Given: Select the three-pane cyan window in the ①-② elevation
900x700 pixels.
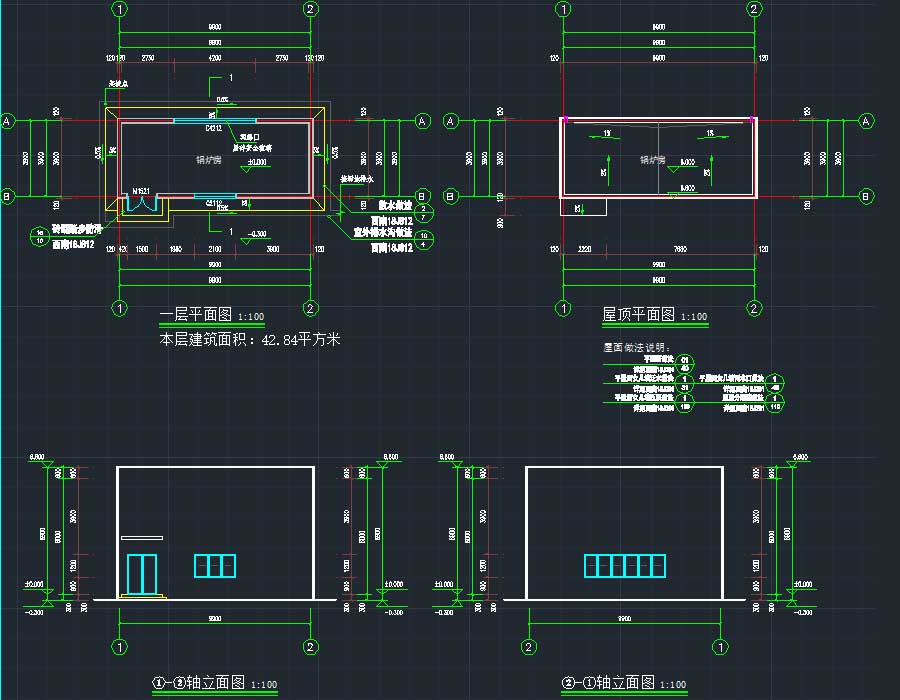Looking at the screenshot, I should tap(215, 565).
